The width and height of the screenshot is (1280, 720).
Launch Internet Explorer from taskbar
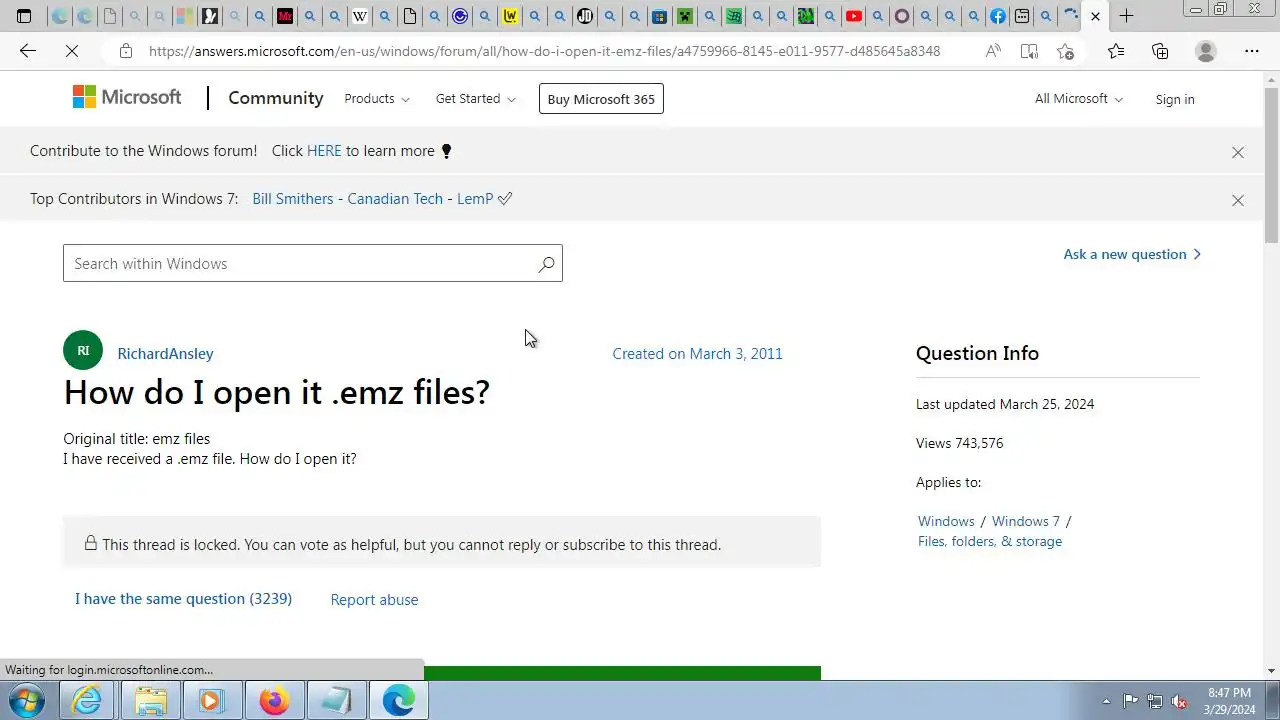(x=89, y=700)
